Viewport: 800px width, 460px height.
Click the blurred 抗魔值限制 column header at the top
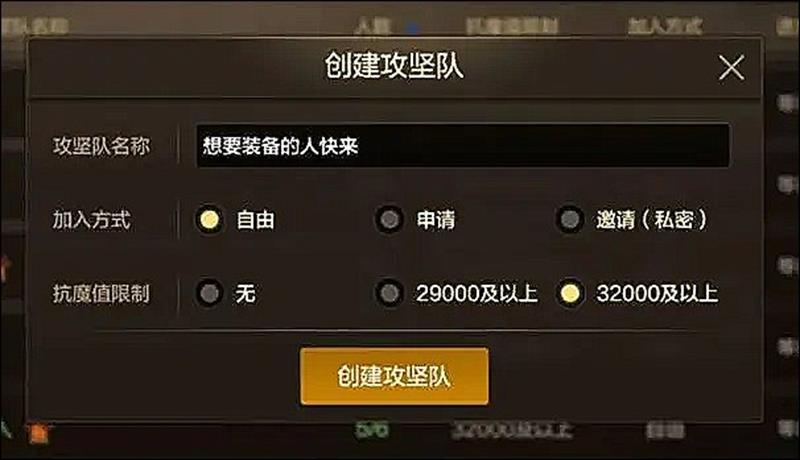click(x=512, y=26)
